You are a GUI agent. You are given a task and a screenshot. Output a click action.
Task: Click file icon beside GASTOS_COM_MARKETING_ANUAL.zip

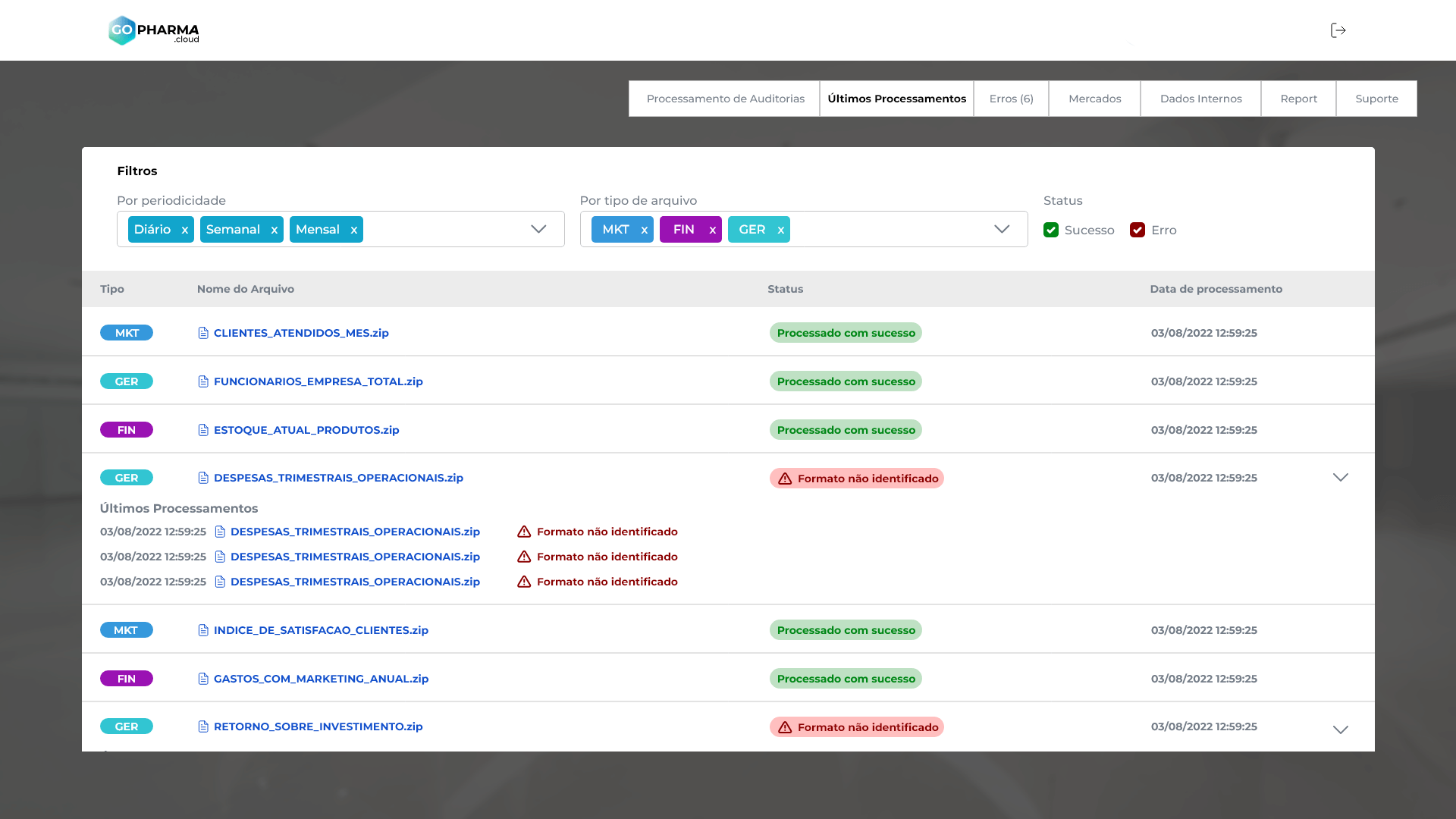(203, 679)
